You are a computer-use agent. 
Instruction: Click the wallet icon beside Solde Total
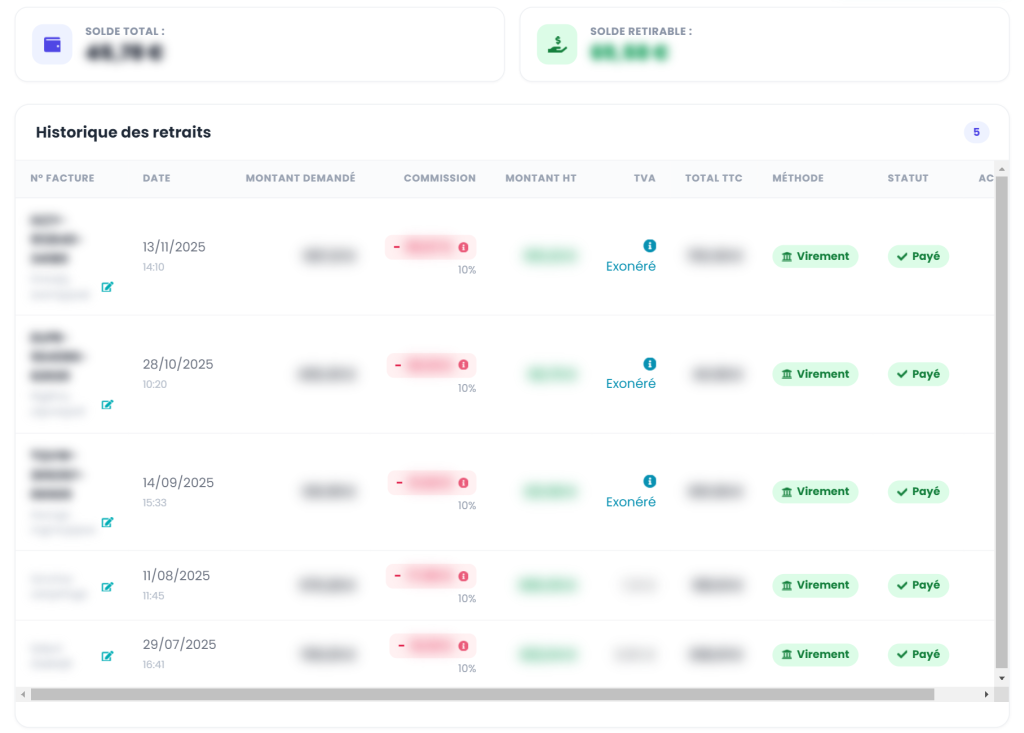pyautogui.click(x=52, y=44)
